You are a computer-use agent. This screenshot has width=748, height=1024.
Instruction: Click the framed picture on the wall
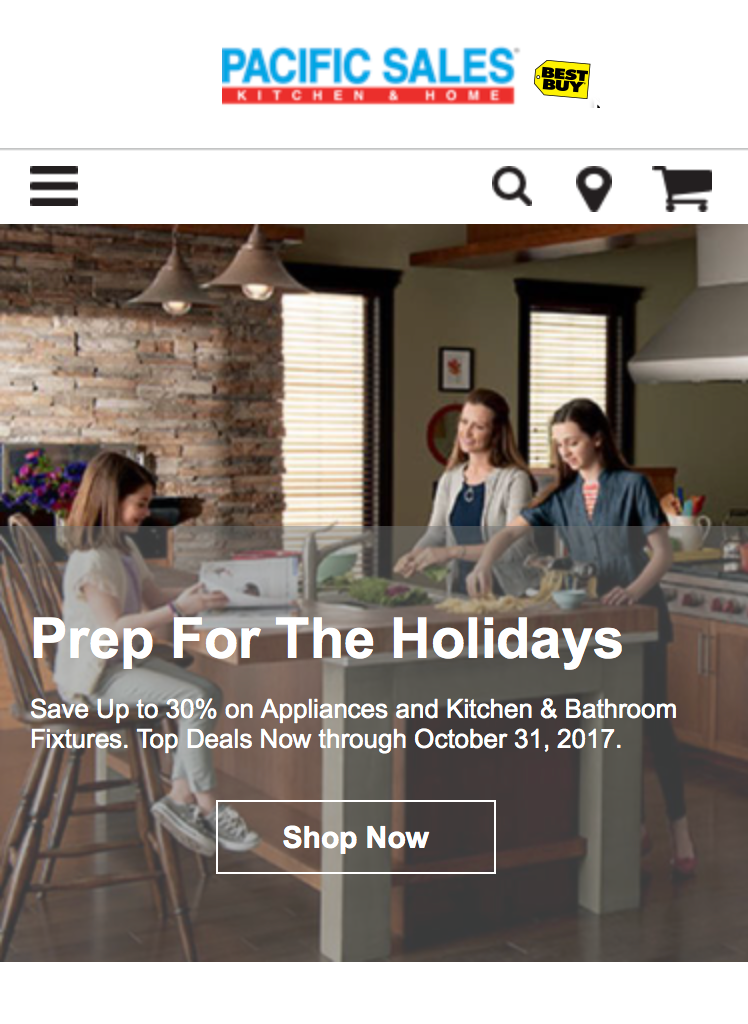pos(455,370)
